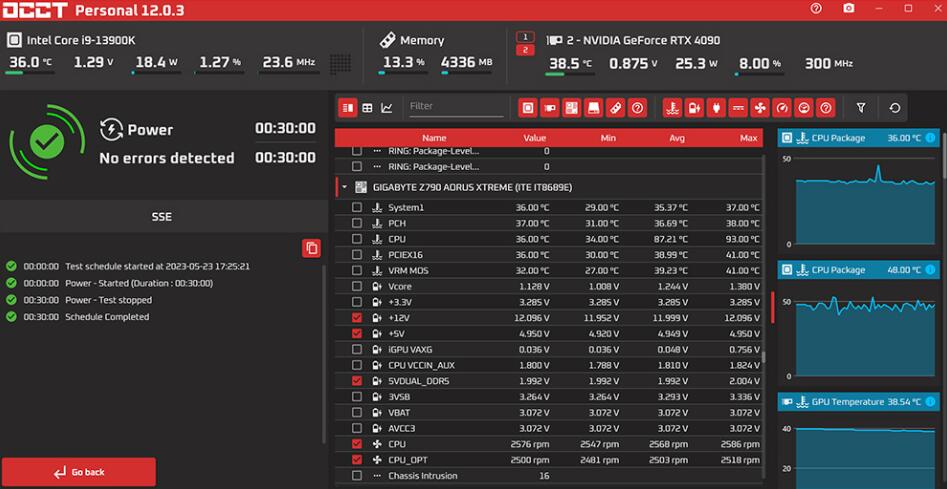The width and height of the screenshot is (947, 489).
Task: Uncheck the +12V sensor checkbox
Action: [357, 317]
